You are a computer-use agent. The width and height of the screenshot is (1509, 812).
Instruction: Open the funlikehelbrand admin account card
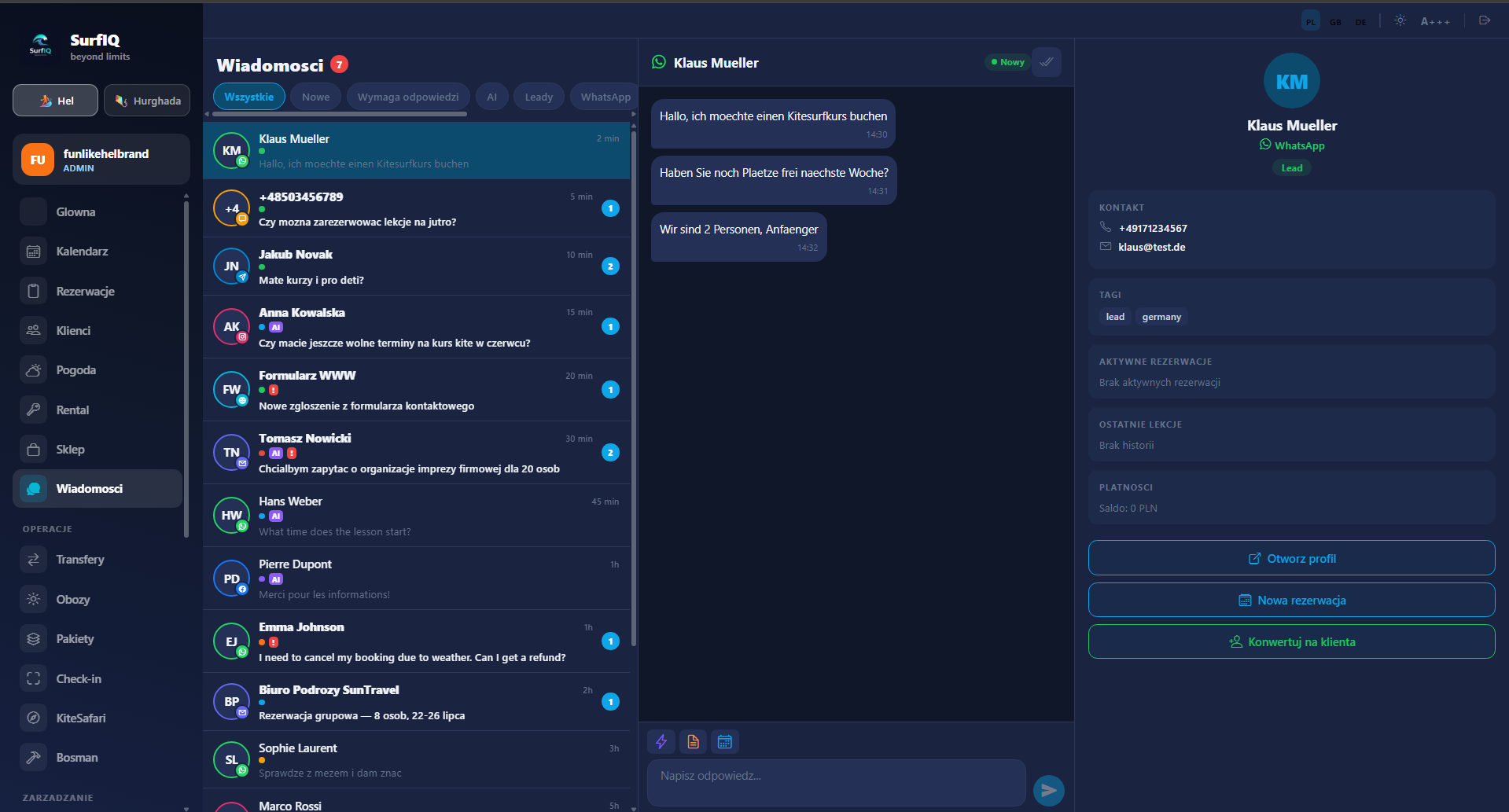pos(101,160)
